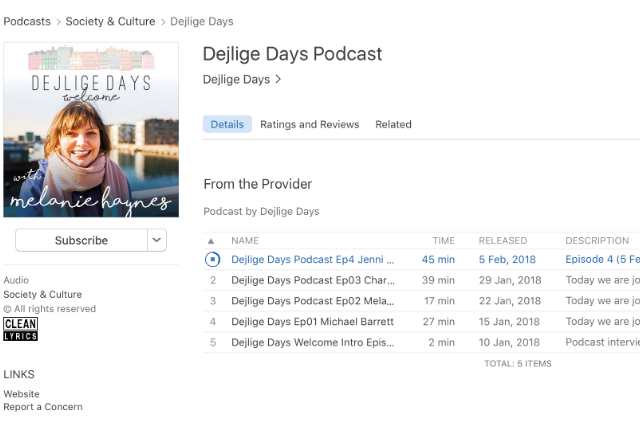The height and width of the screenshot is (430, 640).
Task: Select Dejlige Days Podcast Ep02 episode
Action: [x=312, y=301]
